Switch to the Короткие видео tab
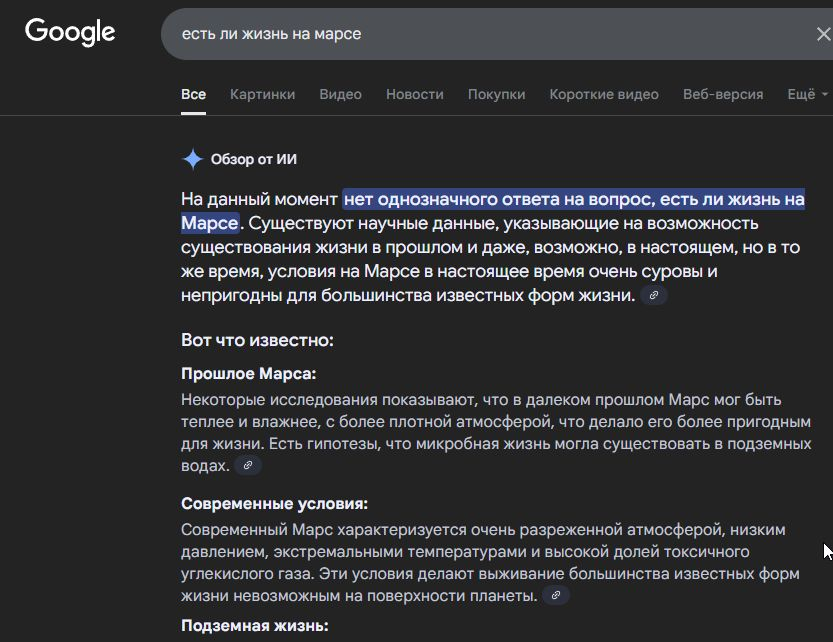The image size is (833, 642). pos(603,93)
